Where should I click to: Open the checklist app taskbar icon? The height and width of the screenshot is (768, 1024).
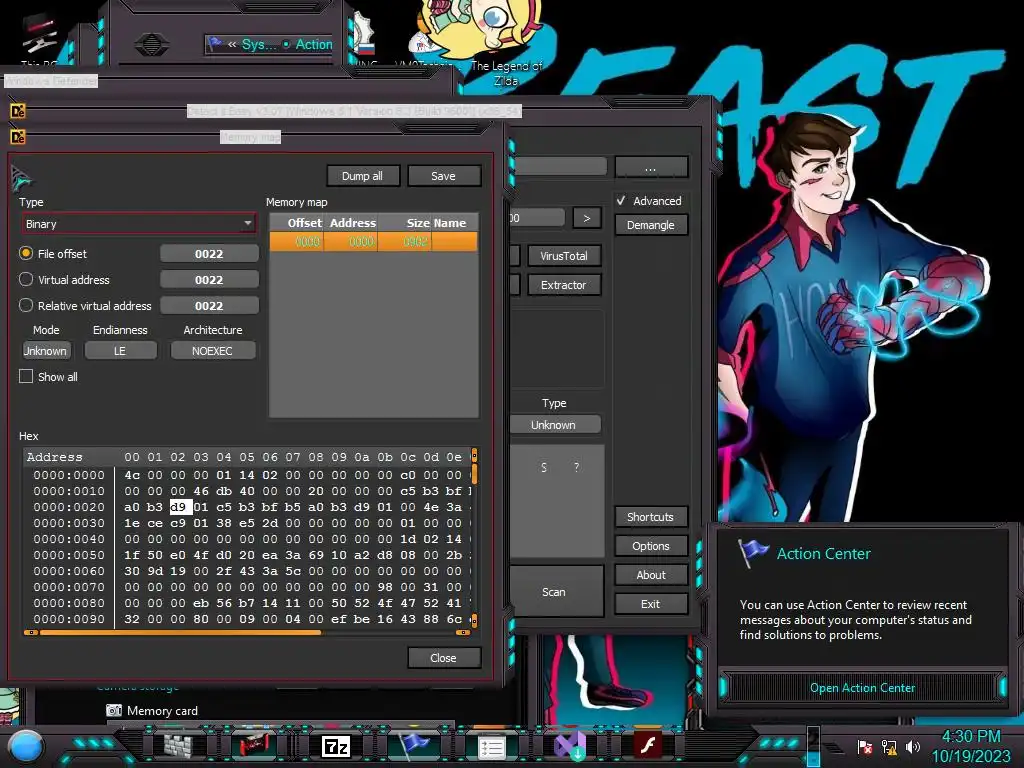492,747
